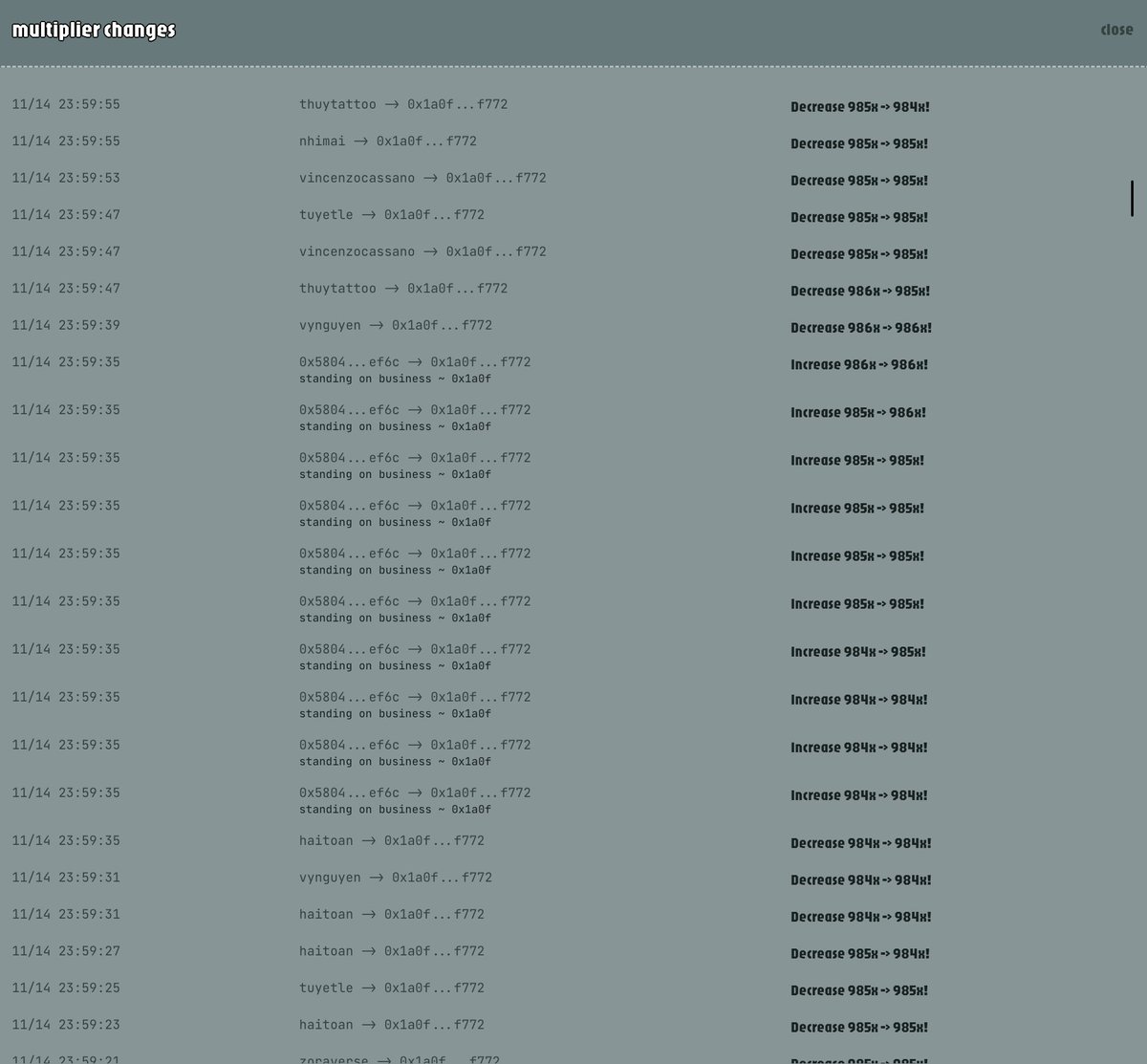Click 'standing on business' note under 986x -> 986x row
The width and height of the screenshot is (1147, 1064).
[395, 379]
